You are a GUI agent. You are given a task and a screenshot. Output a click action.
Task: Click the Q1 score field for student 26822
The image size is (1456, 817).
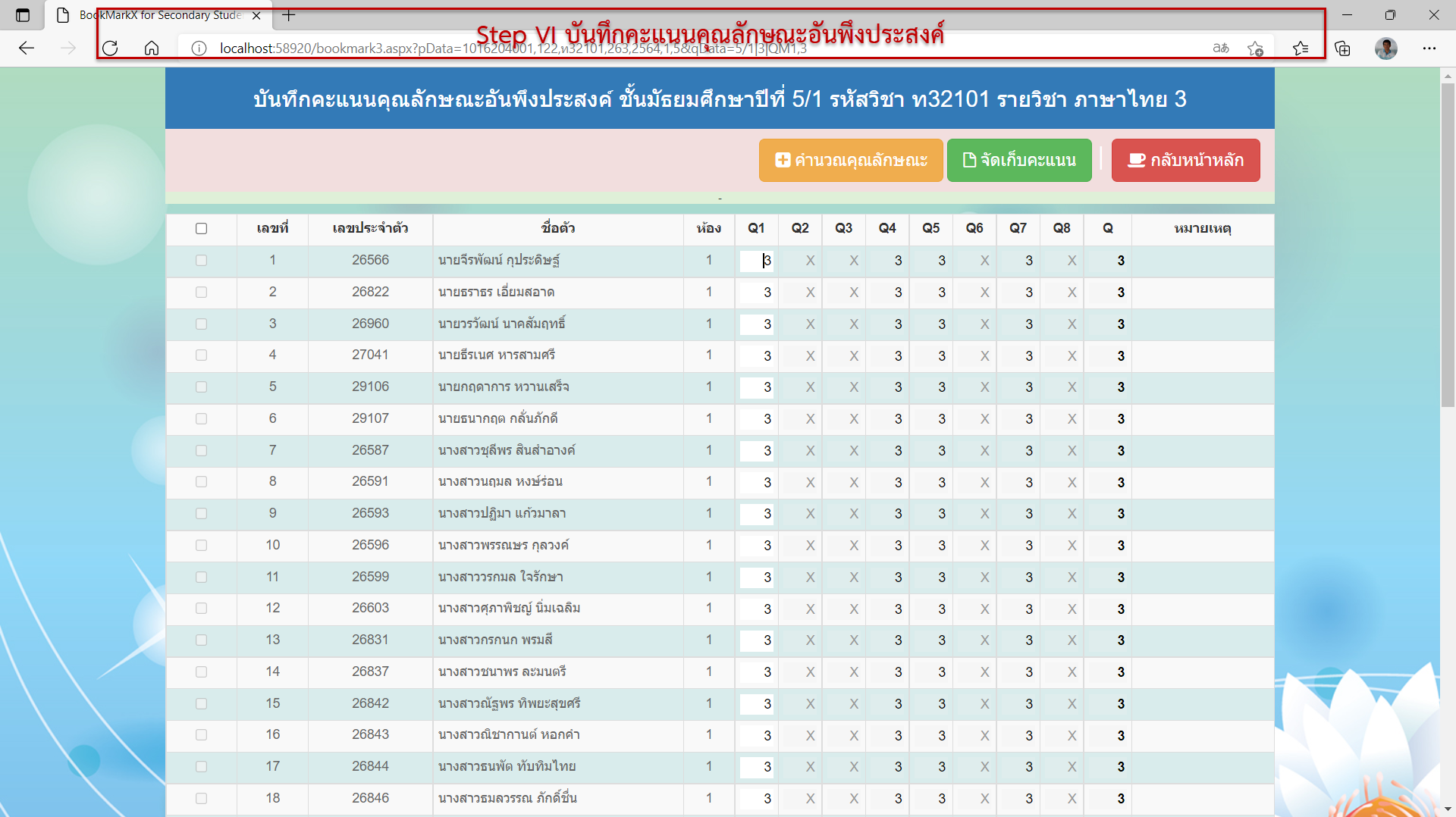[x=757, y=293]
